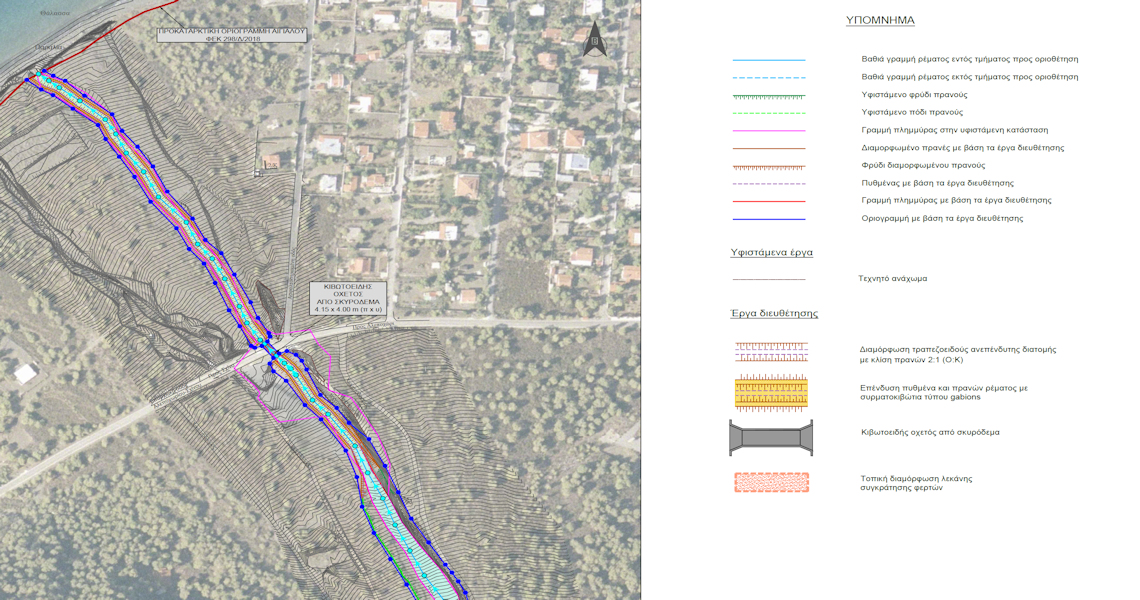The height and width of the screenshot is (600, 1140).
Task: Click the green hatched line beside 'Υφιστάμενο φρύδι πρανούς'
Action: point(769,96)
